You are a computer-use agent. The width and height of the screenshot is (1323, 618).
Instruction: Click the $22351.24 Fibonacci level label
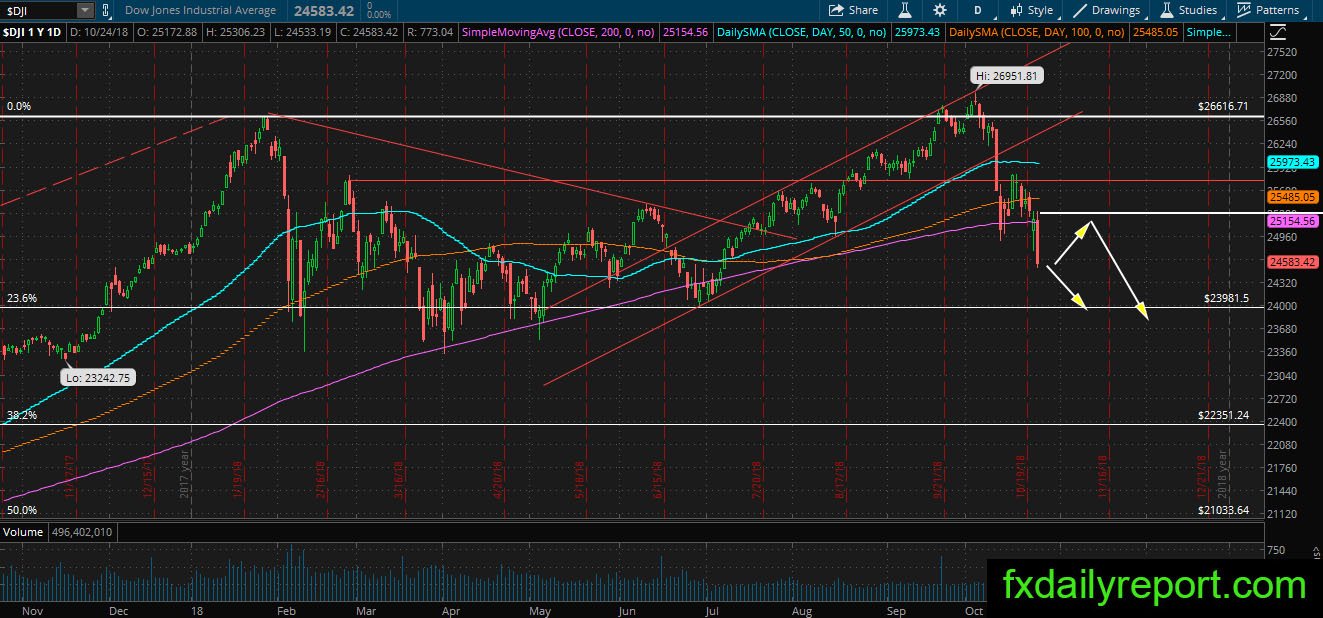point(1223,415)
